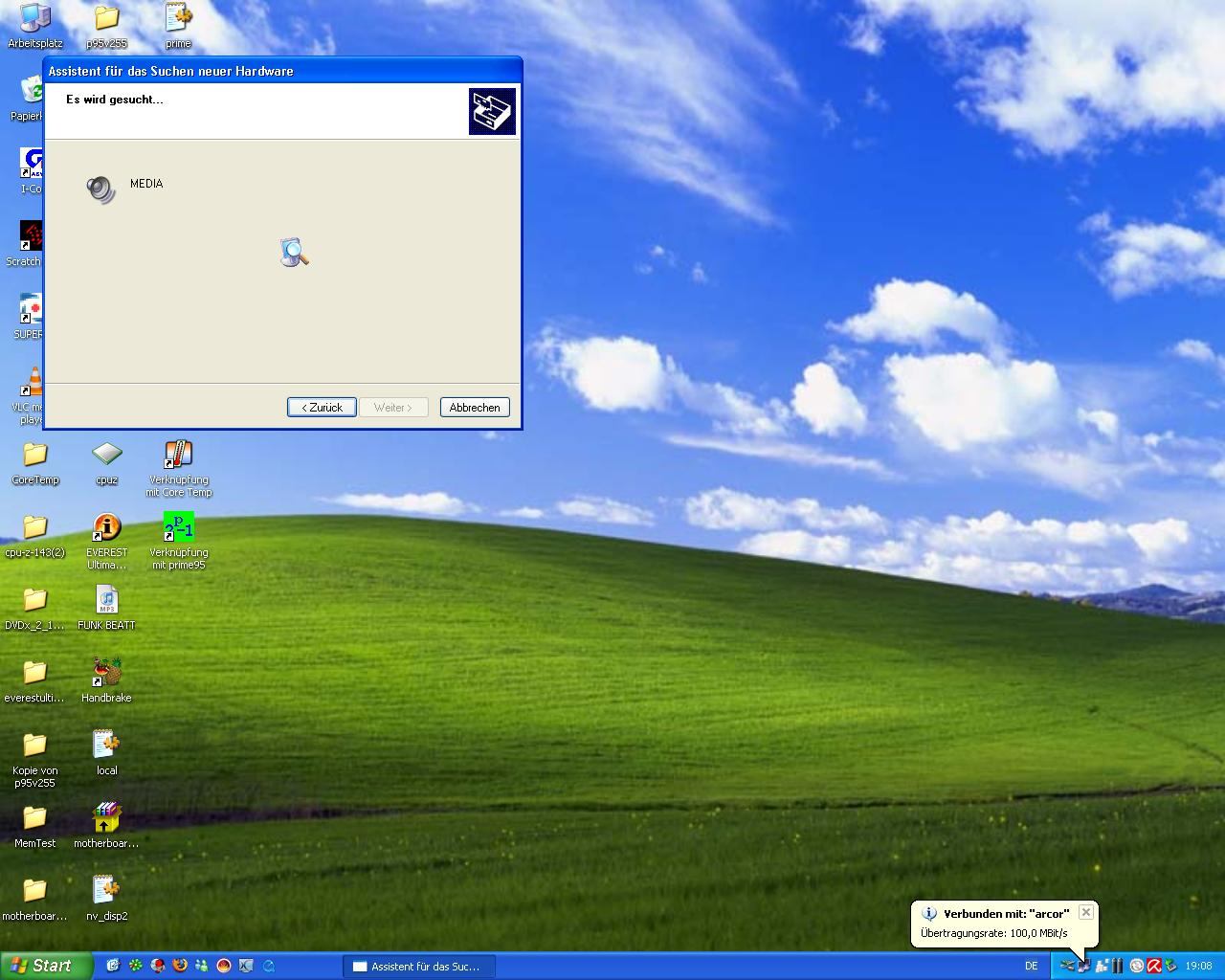Open the Start menu
The image size is (1225, 980).
47,966
